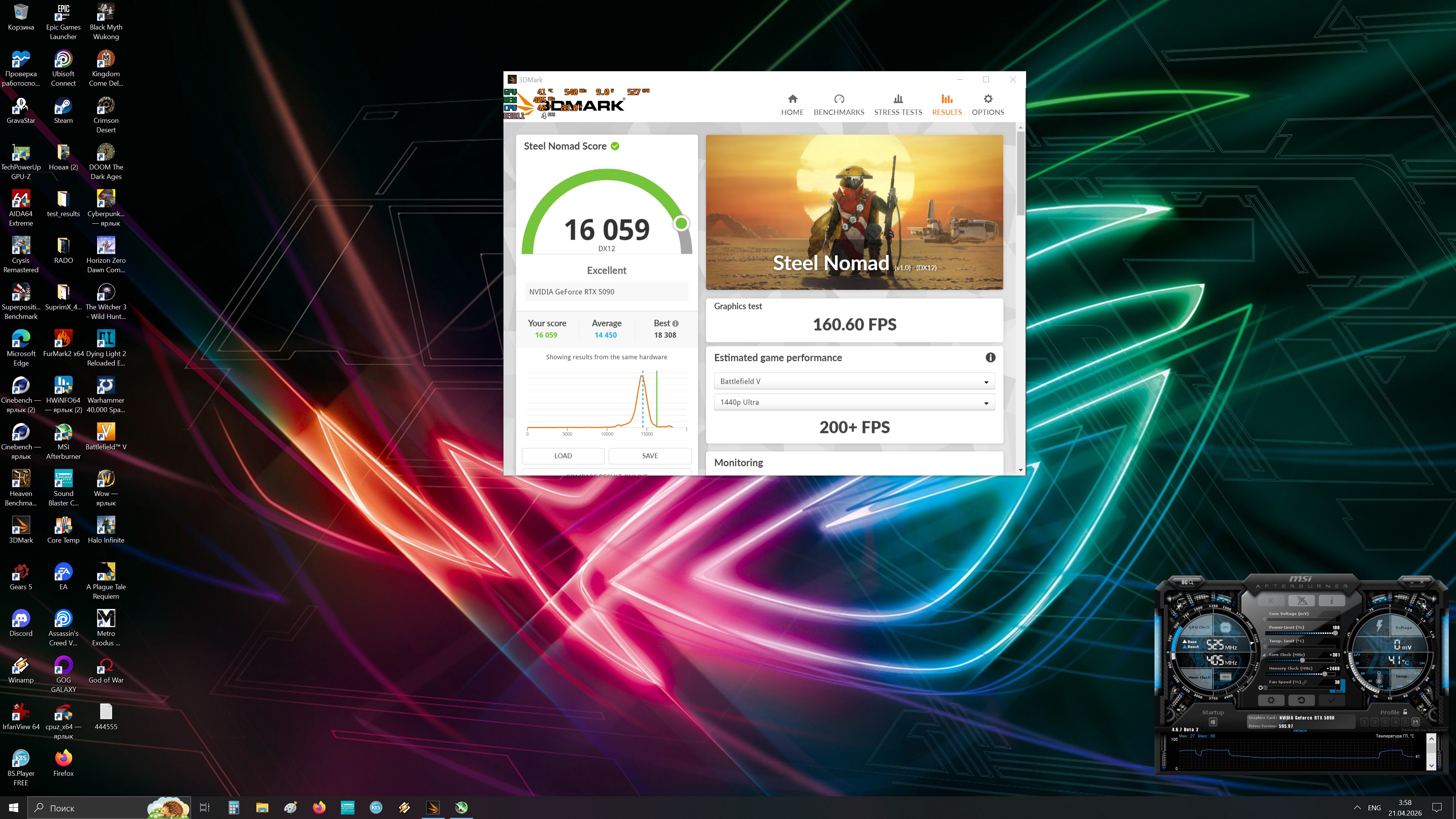This screenshot has width=1456, height=819.
Task: Click the Core Clock slider handle
Action: click(1302, 660)
